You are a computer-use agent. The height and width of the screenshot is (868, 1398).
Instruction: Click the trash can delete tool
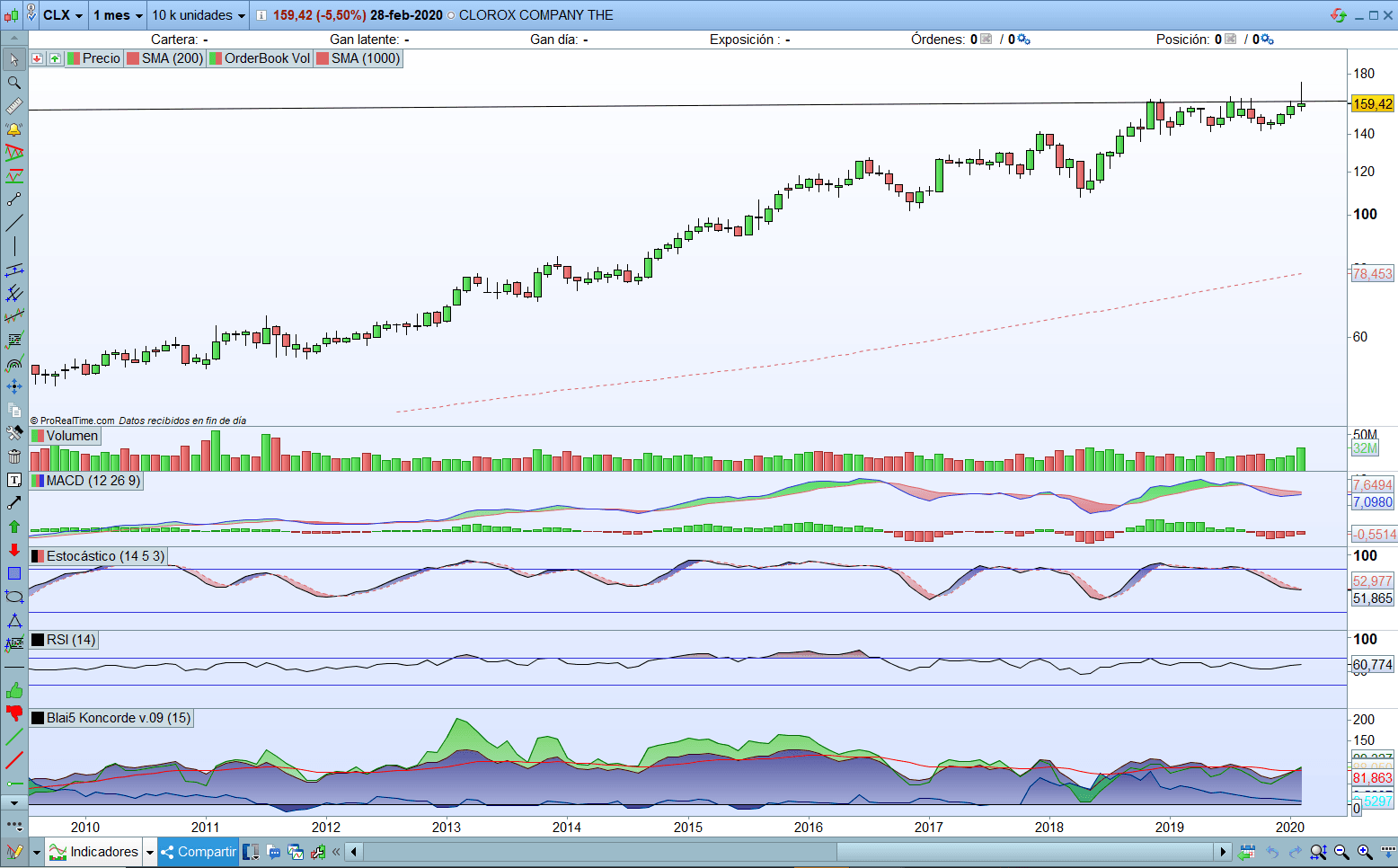click(x=13, y=456)
